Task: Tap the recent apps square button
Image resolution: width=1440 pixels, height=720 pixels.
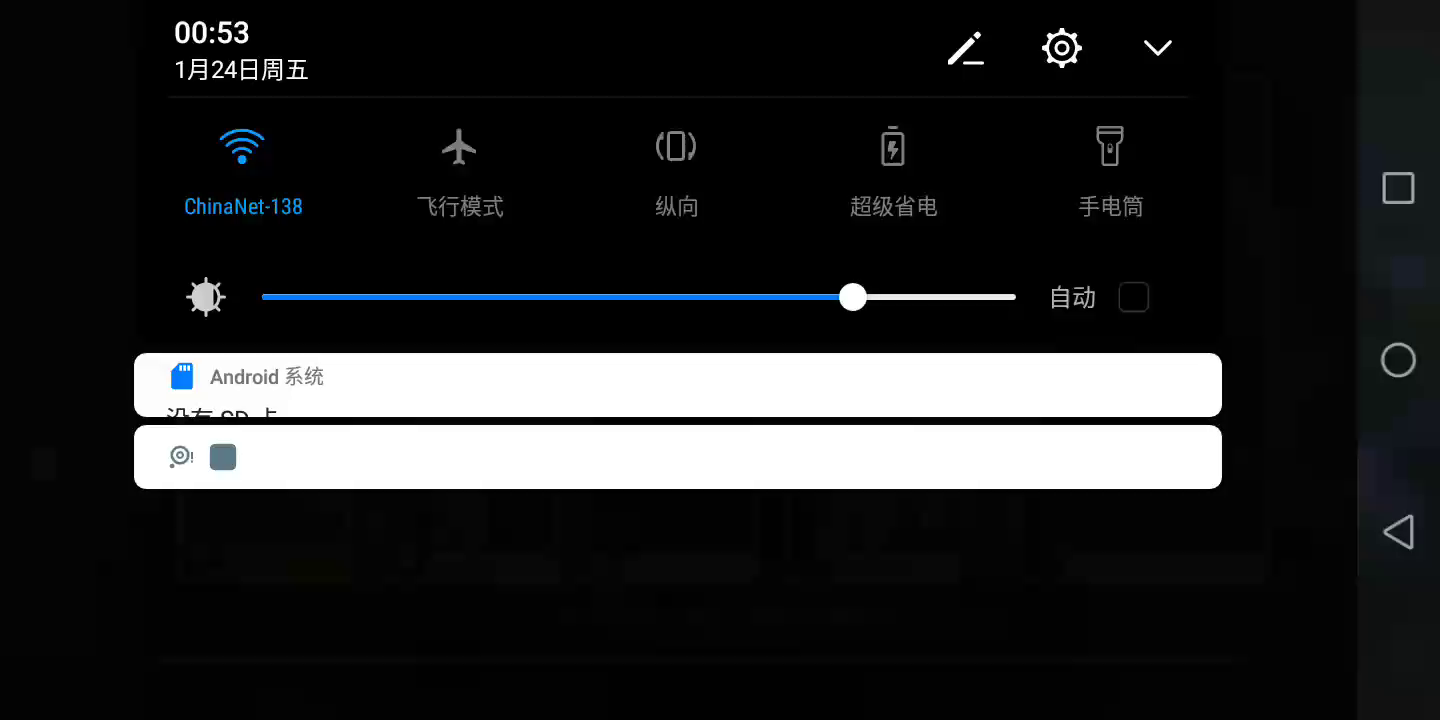Action: 1398,188
